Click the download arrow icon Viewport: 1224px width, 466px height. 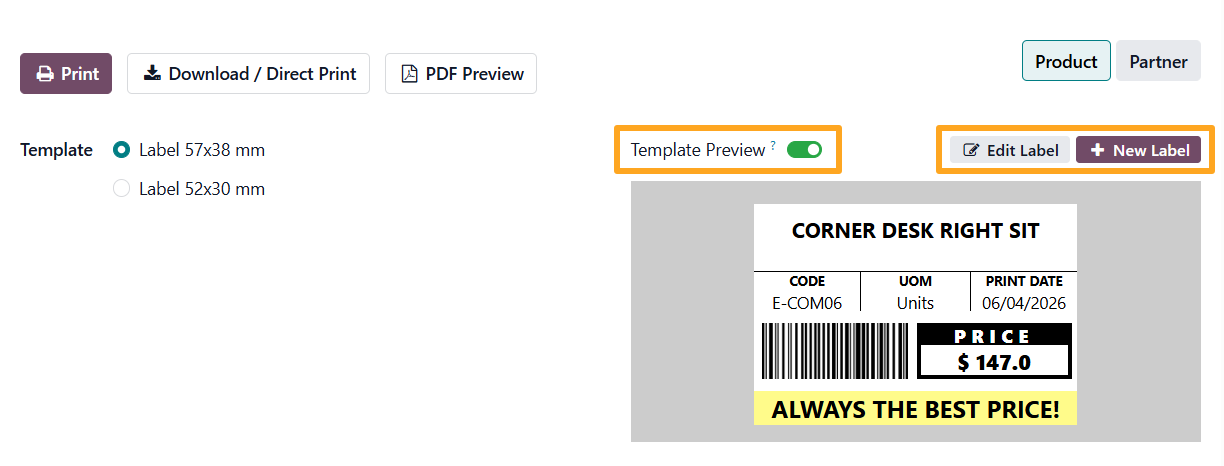[152, 74]
